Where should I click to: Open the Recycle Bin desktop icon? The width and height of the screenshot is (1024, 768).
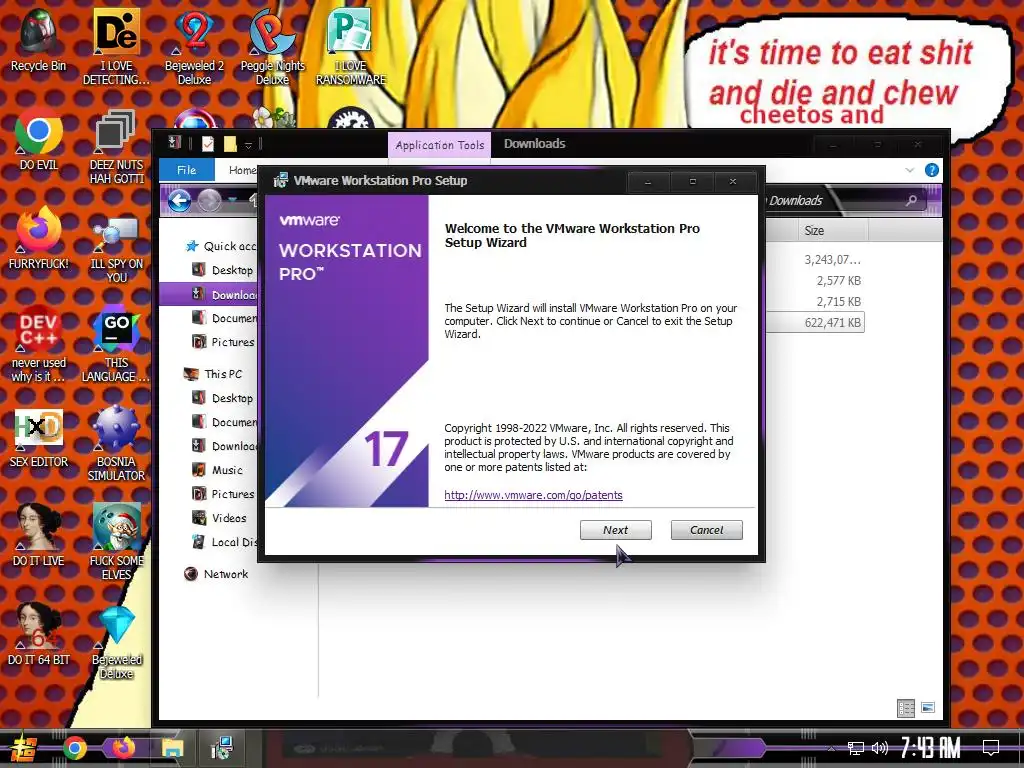[x=38, y=39]
